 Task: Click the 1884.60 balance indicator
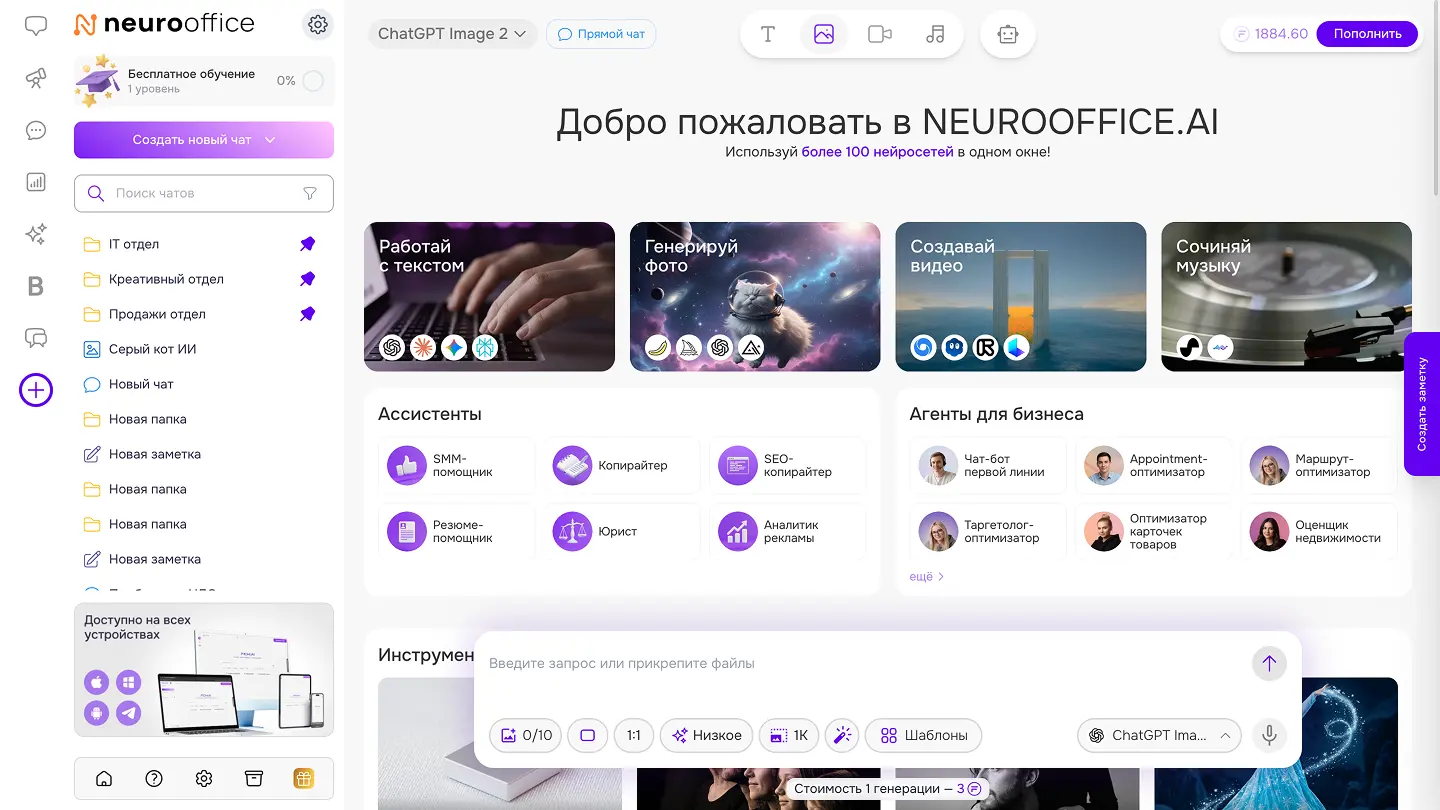point(1271,34)
